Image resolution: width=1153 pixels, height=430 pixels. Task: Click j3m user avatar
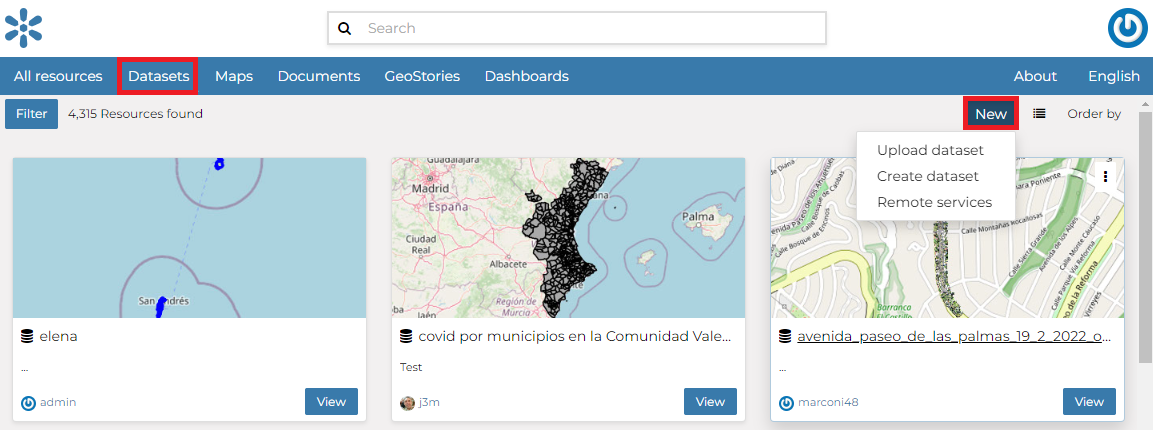(407, 402)
